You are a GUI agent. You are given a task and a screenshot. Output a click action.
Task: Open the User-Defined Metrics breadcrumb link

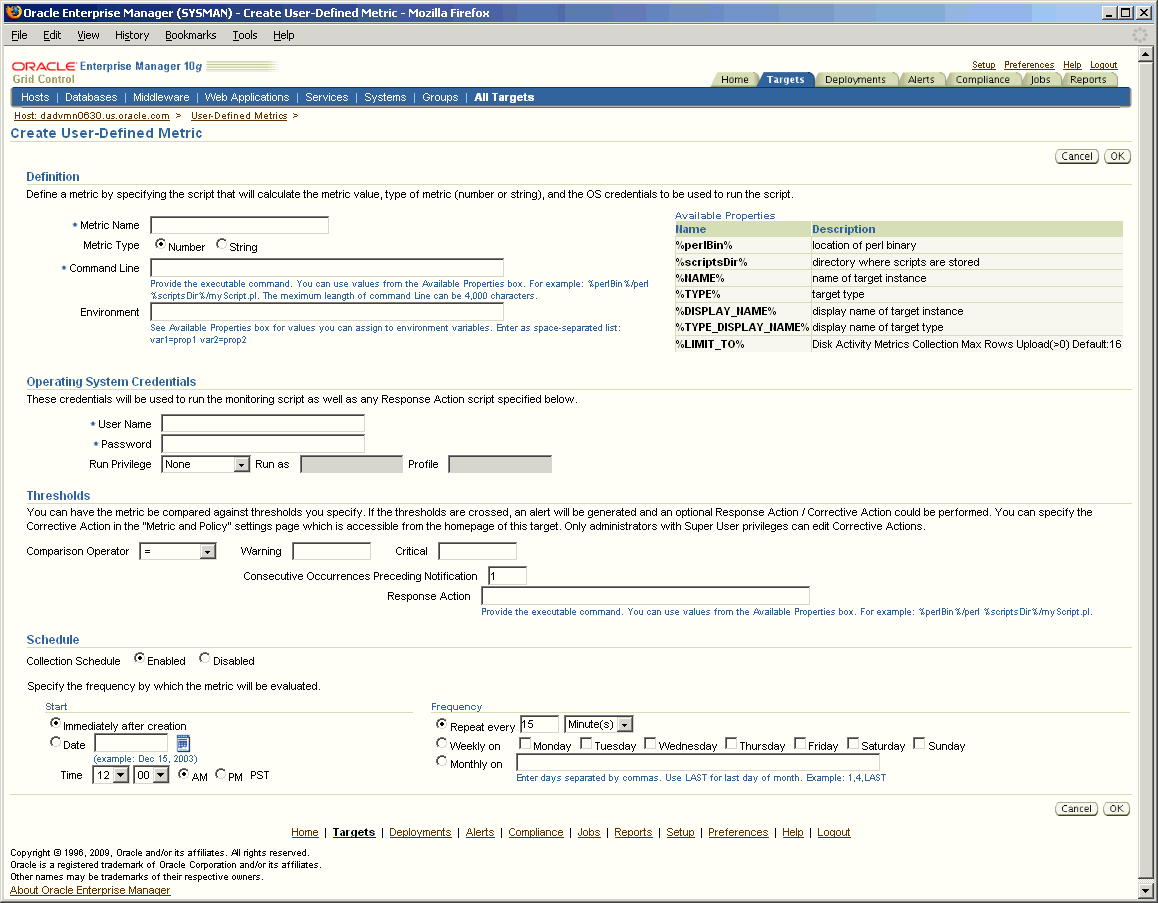[239, 116]
